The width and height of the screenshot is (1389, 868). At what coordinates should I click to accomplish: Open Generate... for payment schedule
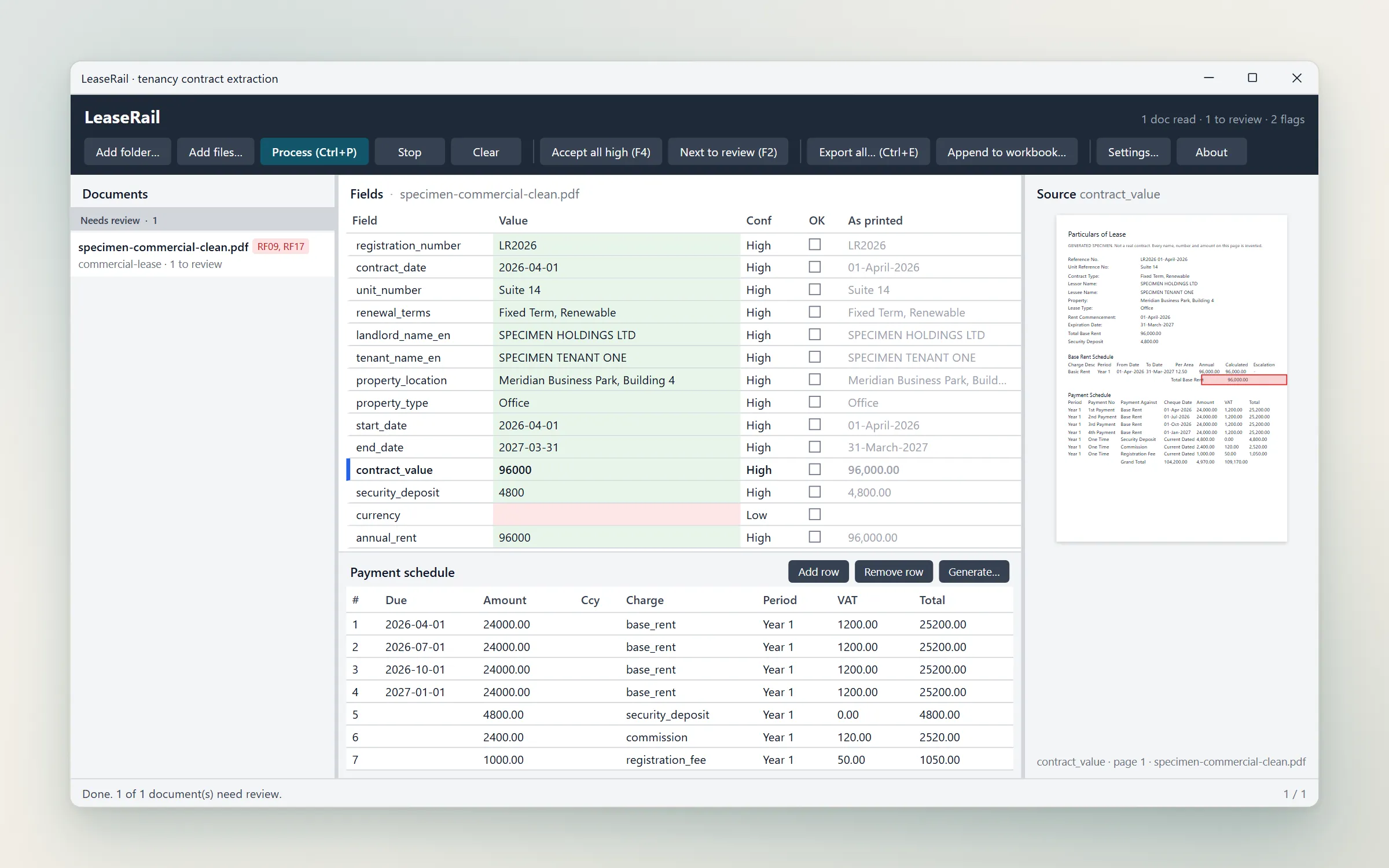pos(973,572)
